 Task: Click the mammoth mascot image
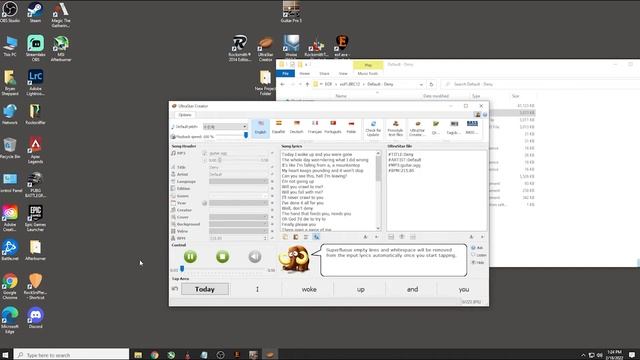(x=295, y=259)
